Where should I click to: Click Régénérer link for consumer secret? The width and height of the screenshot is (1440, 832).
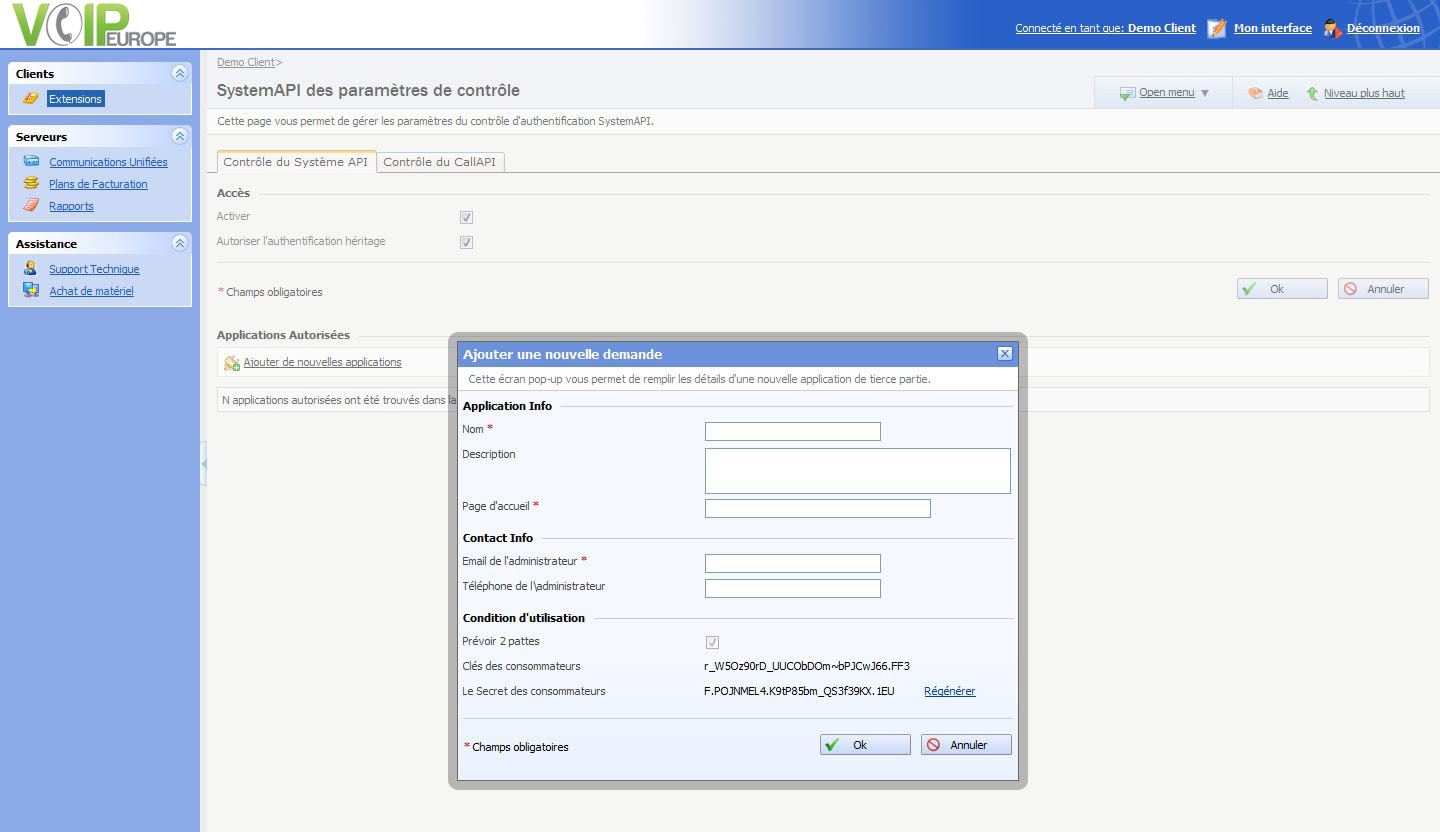949,691
